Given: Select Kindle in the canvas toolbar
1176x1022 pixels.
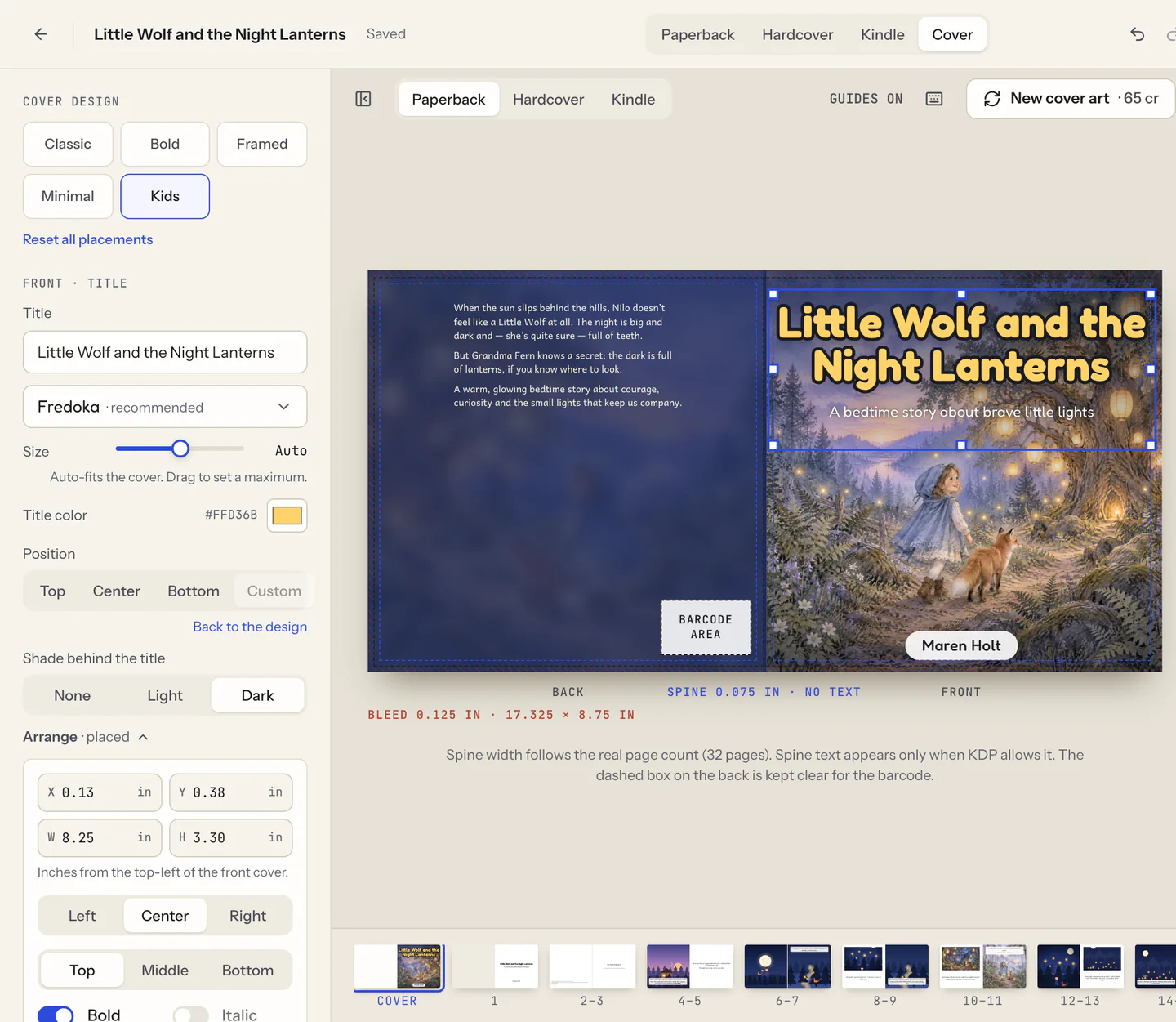Looking at the screenshot, I should tap(633, 99).
